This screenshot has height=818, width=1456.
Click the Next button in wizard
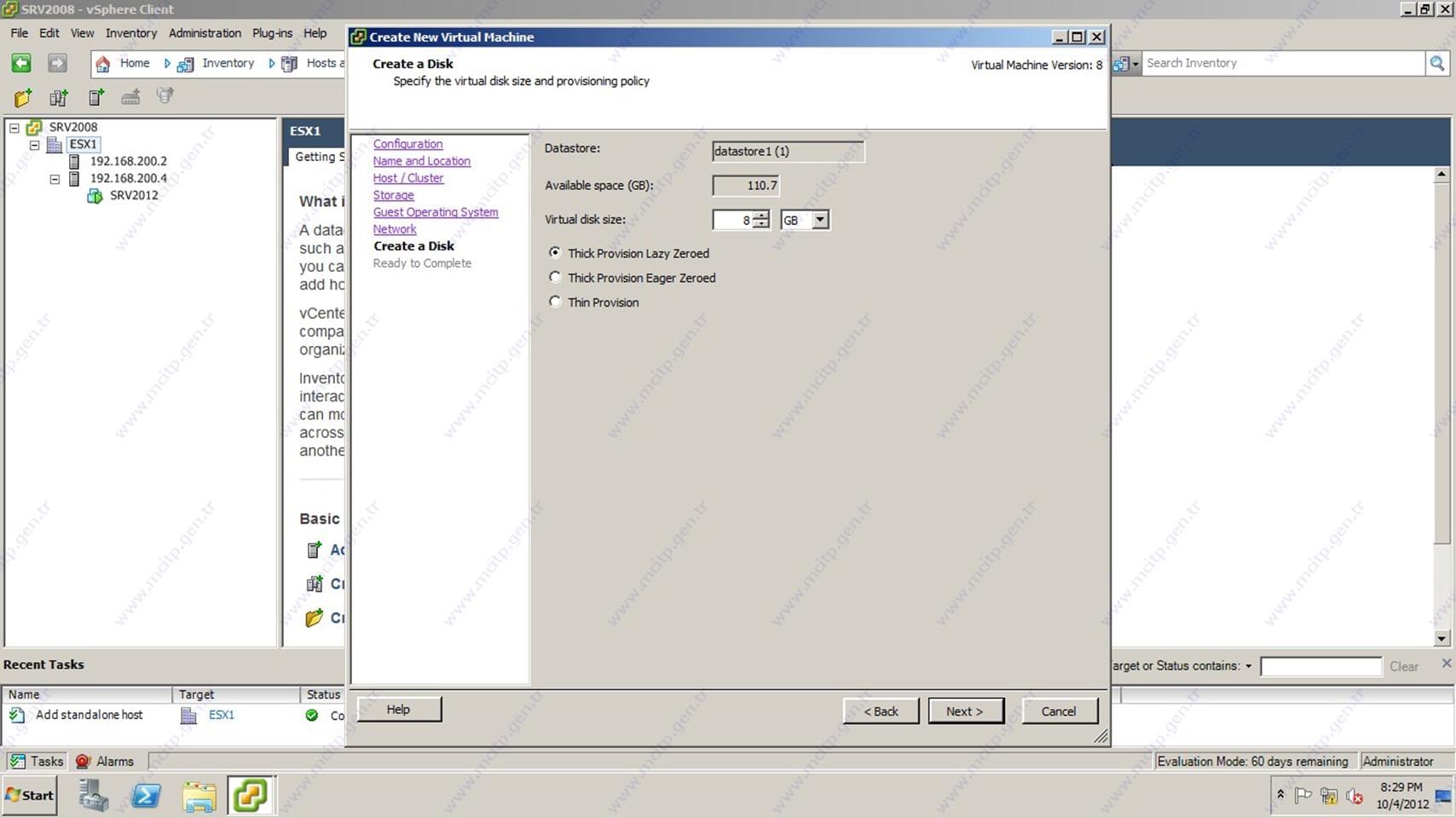966,711
